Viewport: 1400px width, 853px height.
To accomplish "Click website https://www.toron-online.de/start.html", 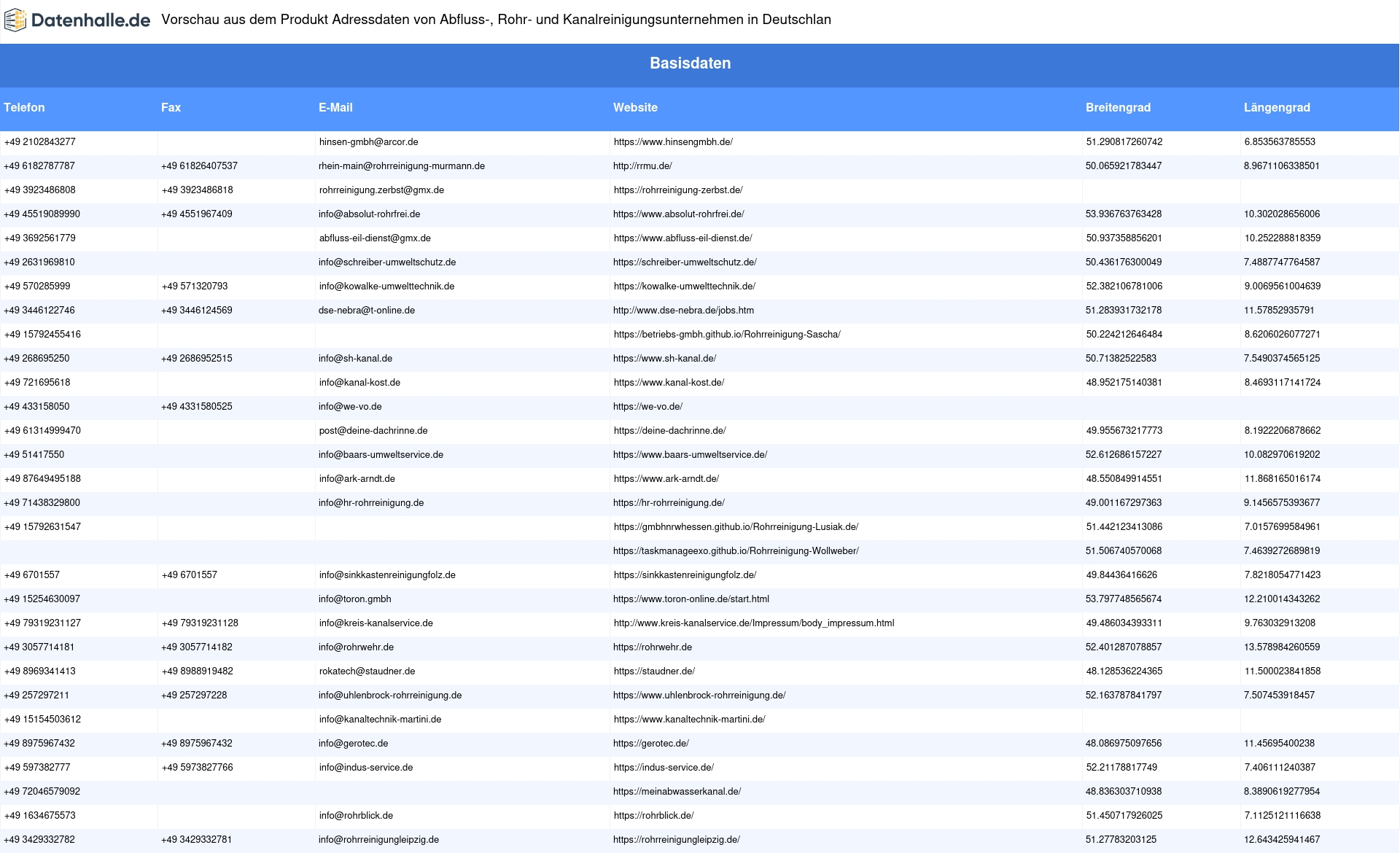I will pos(691,599).
